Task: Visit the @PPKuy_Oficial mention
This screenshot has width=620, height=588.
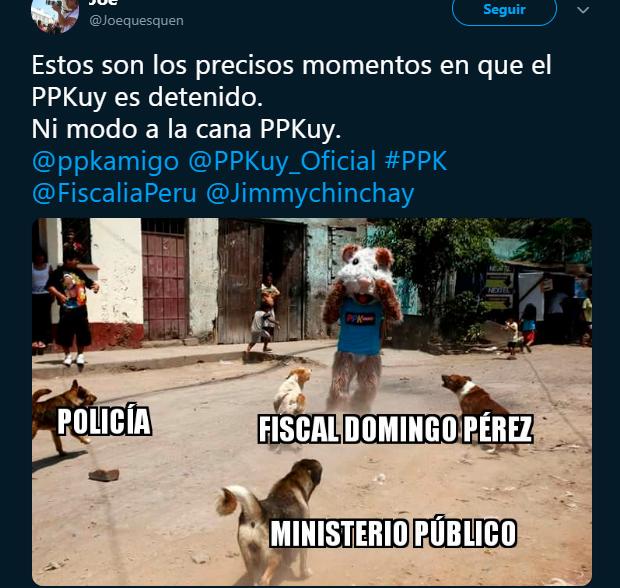Action: [282, 161]
